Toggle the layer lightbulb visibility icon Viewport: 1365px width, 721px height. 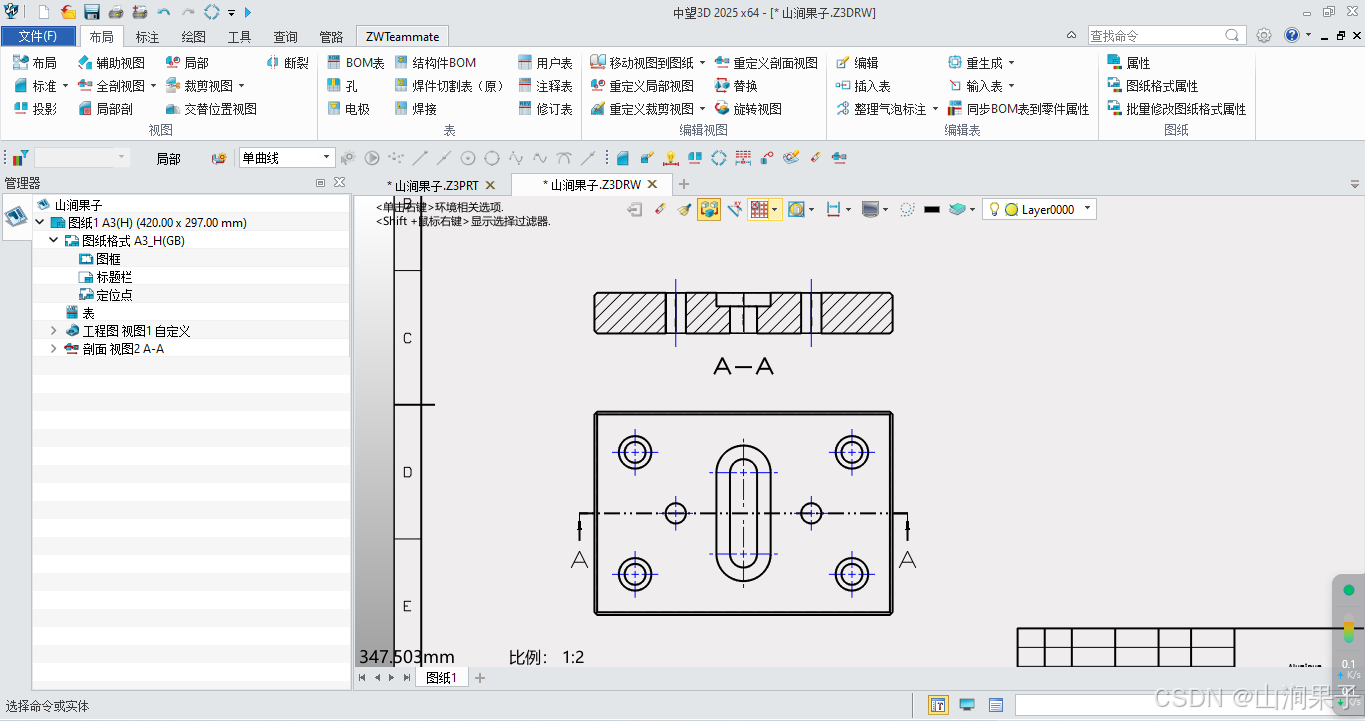[995, 209]
